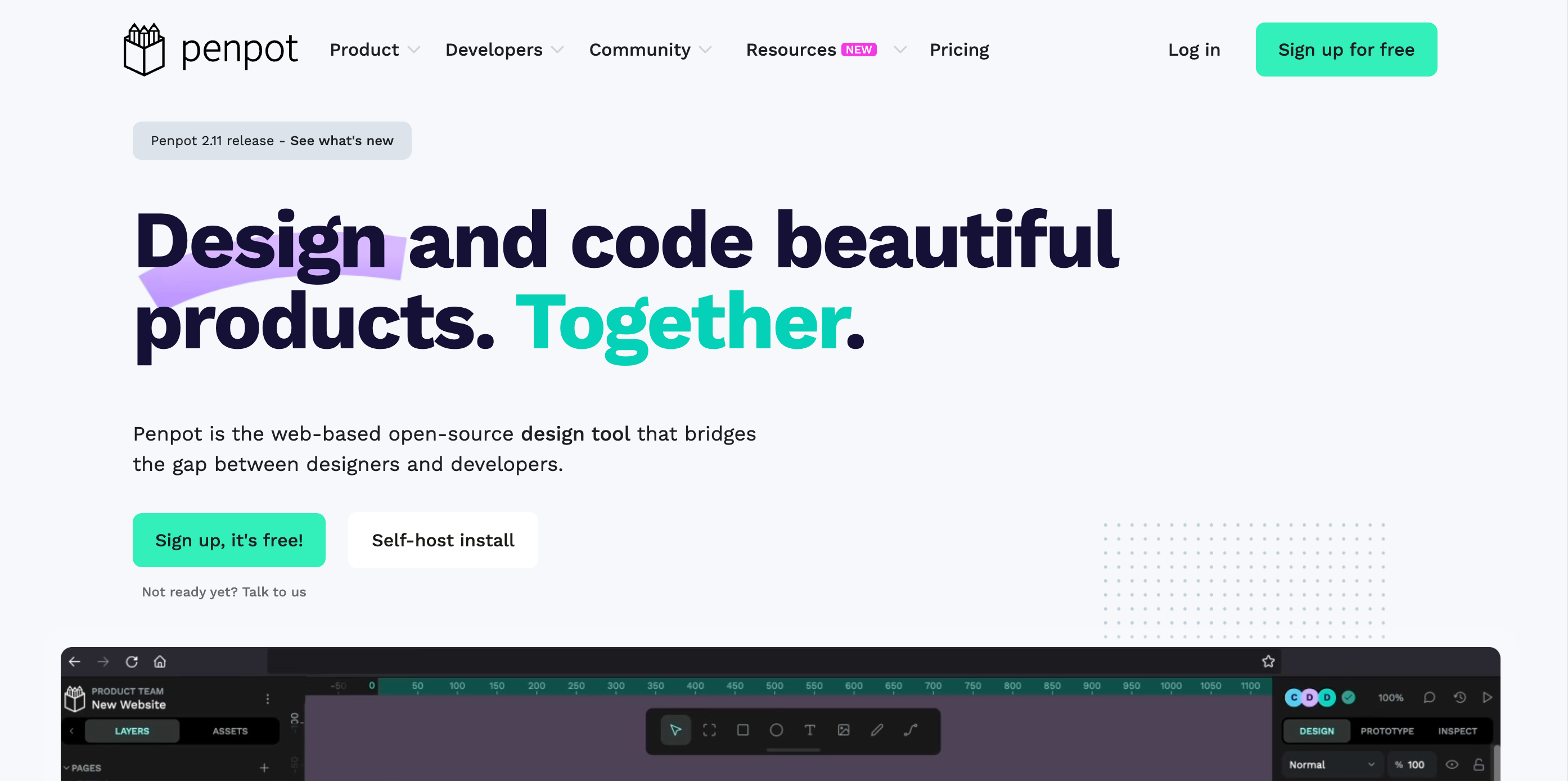Open the version history clock icon
Image resolution: width=1568 pixels, height=781 pixels.
[1459, 697]
